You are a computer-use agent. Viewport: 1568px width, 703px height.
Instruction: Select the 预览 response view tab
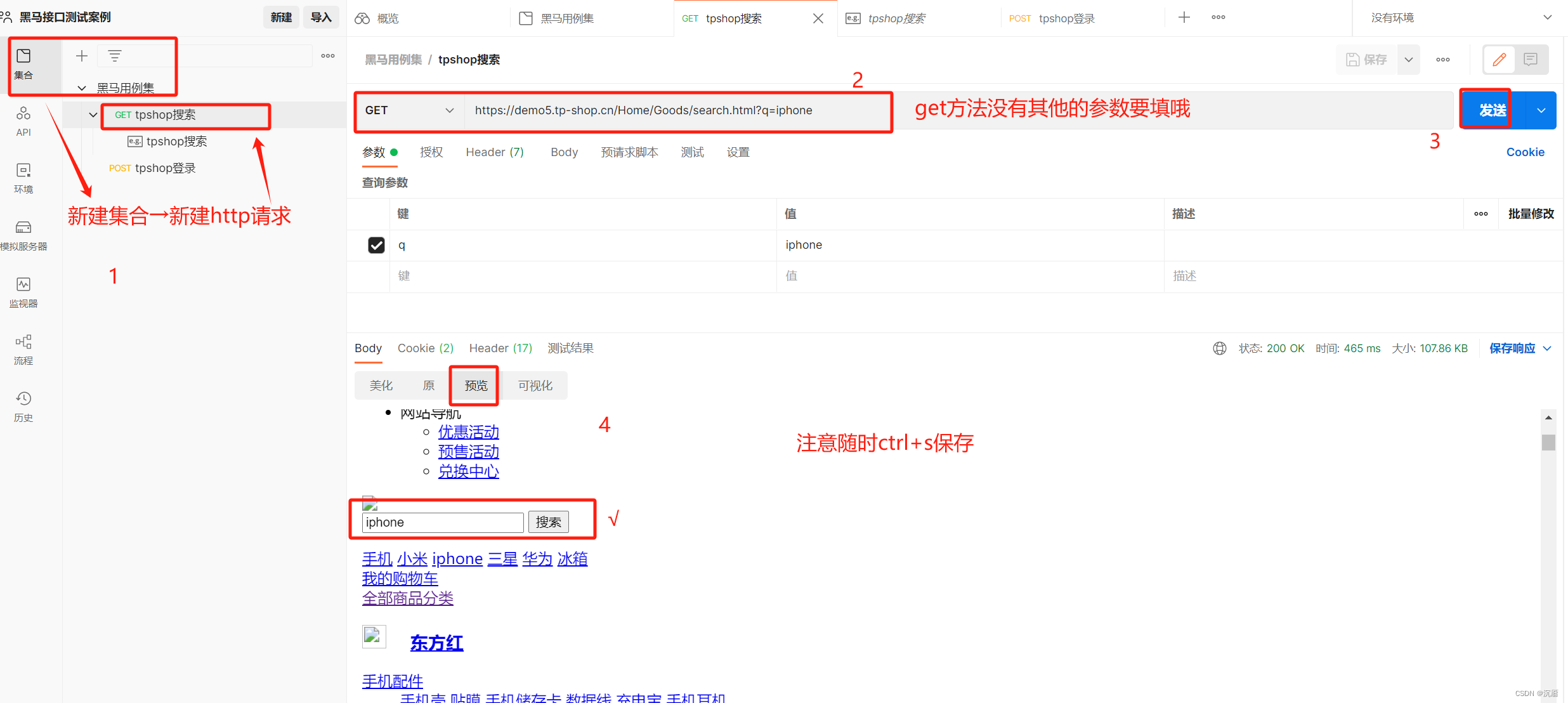pos(475,385)
